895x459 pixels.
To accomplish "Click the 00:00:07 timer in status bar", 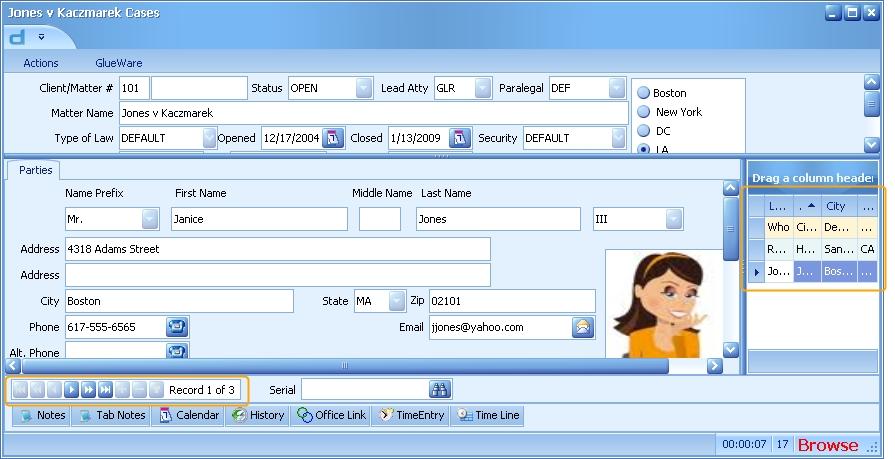I will pos(744,444).
